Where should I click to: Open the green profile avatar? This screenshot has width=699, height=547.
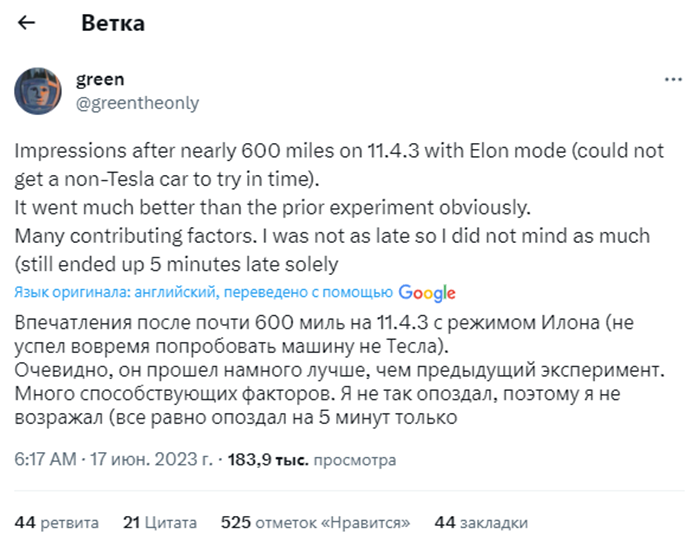point(41,91)
